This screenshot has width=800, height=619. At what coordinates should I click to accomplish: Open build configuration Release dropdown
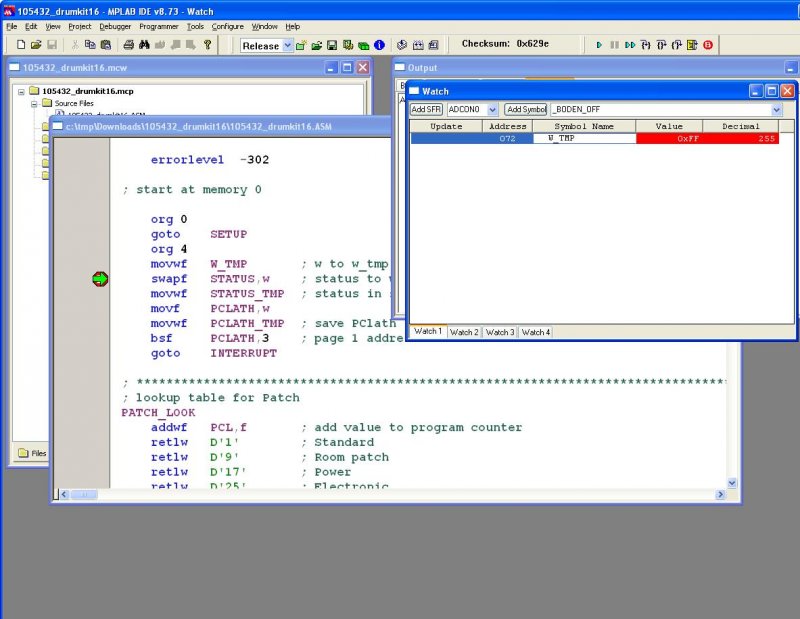(x=287, y=45)
